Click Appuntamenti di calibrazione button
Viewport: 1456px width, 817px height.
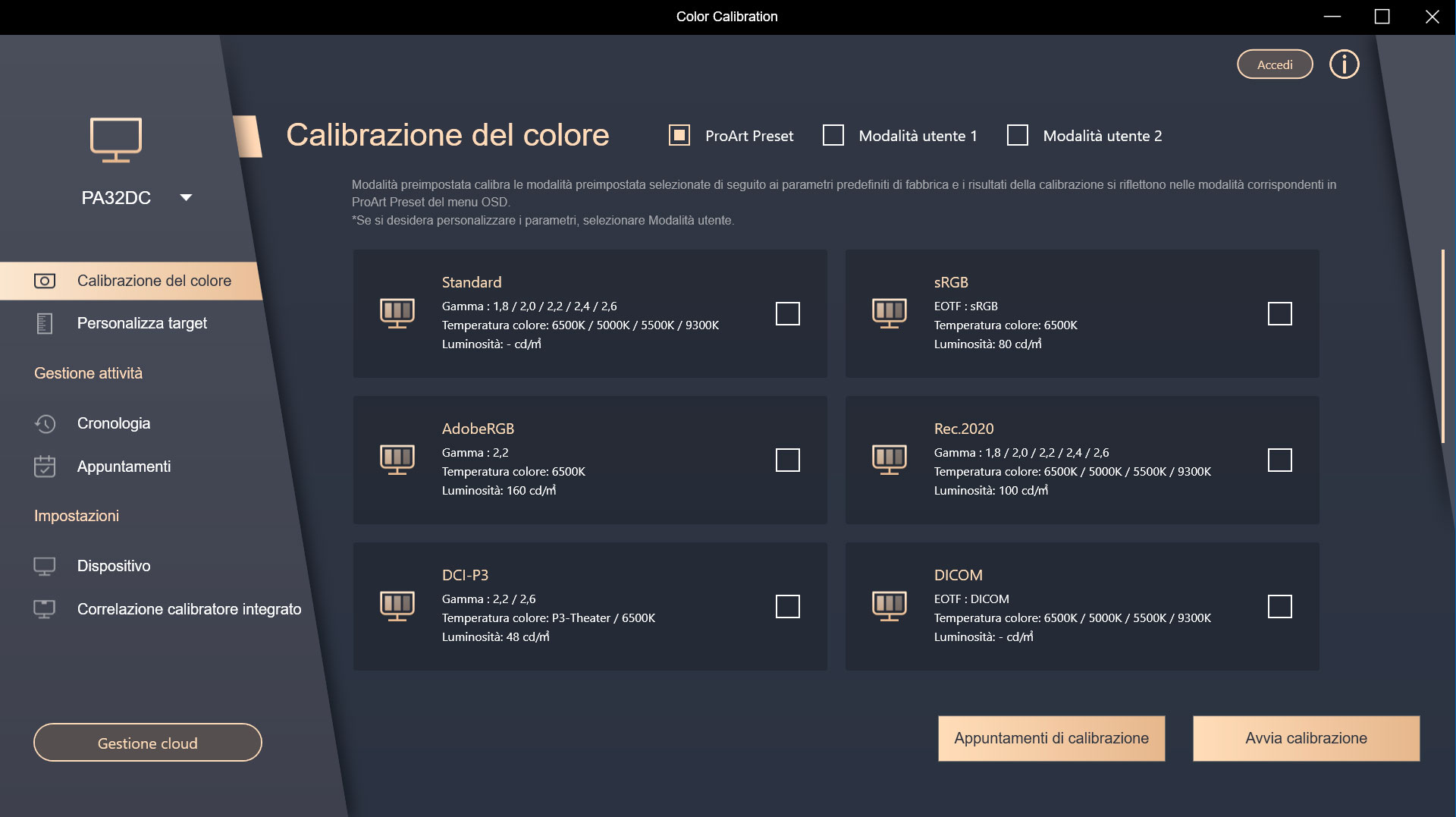[1051, 738]
